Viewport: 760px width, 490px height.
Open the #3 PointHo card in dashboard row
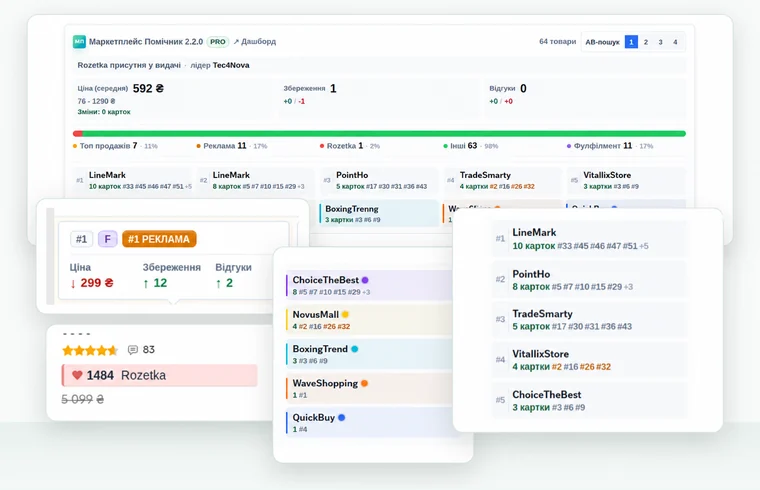coord(380,180)
